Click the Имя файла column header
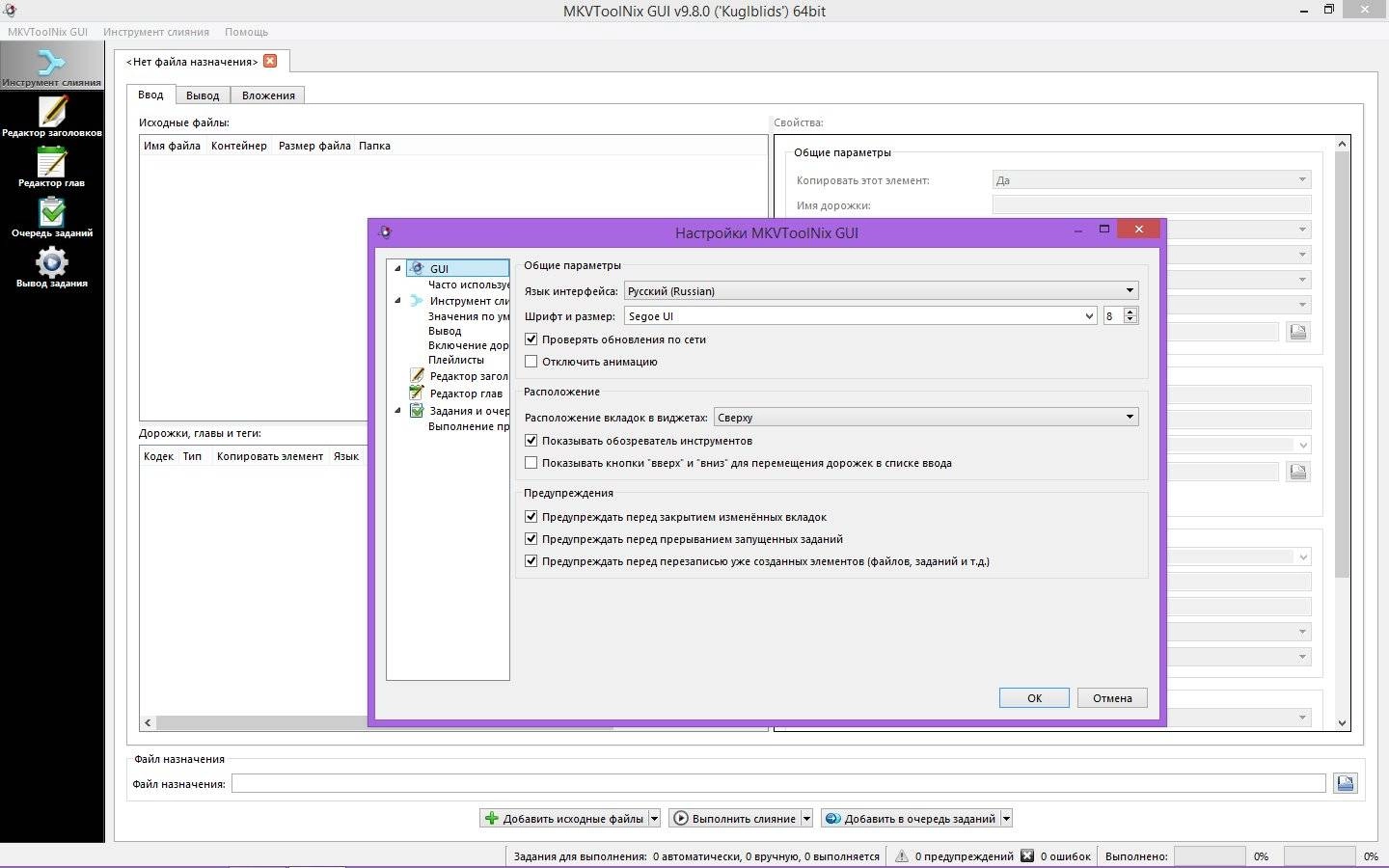 (172, 146)
